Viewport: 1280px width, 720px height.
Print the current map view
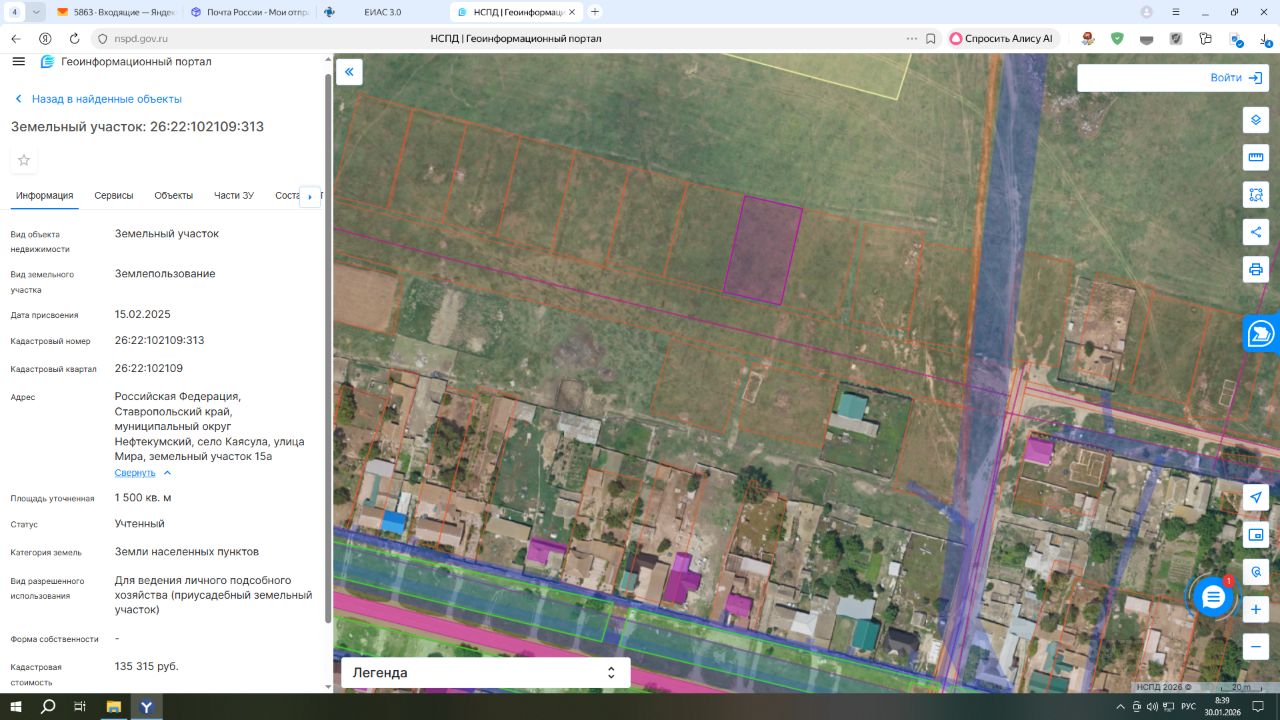(1256, 269)
